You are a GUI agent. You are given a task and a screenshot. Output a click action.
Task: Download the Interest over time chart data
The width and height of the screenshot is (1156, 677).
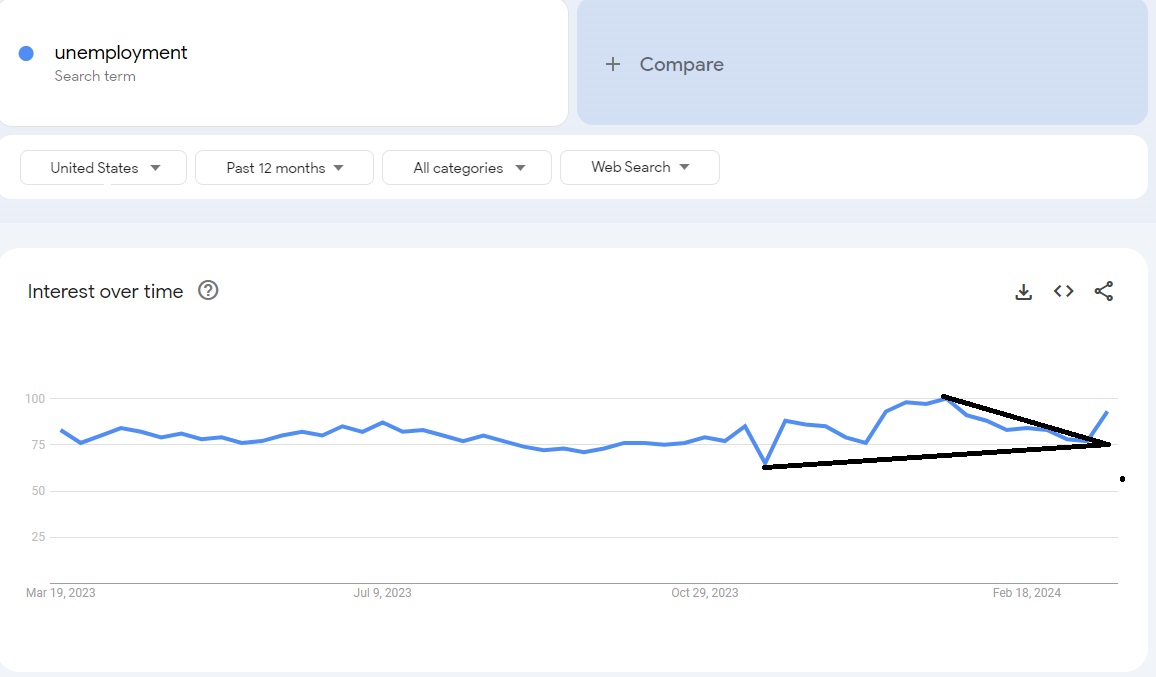(x=1023, y=291)
